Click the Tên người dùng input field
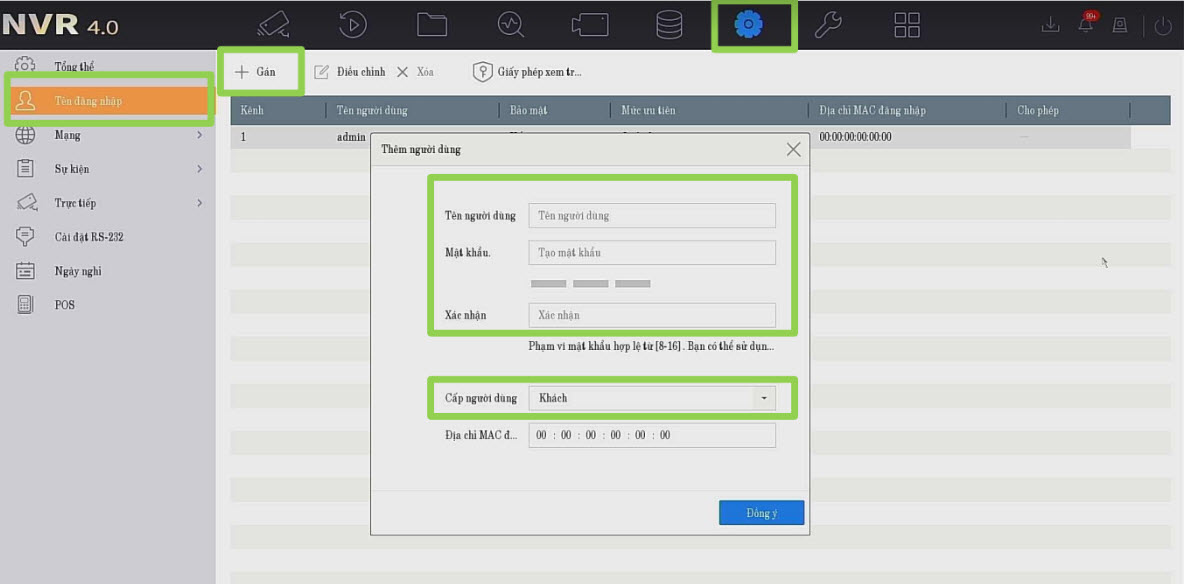This screenshot has width=1184, height=584. (x=651, y=216)
